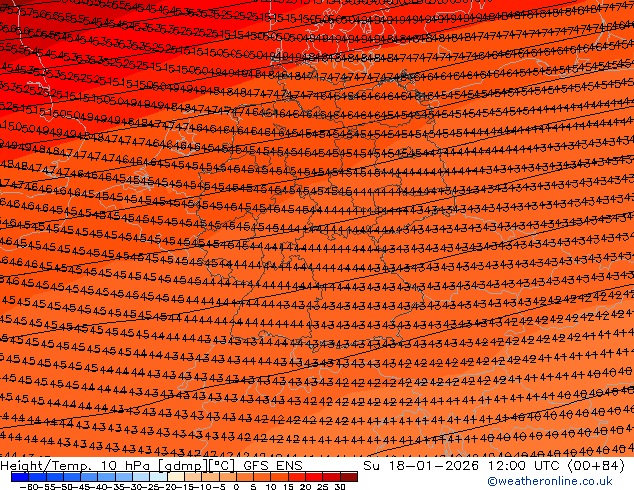634x490 pixels.
Task: Click the '0' legend scale value
Action: pyautogui.click(x=237, y=486)
